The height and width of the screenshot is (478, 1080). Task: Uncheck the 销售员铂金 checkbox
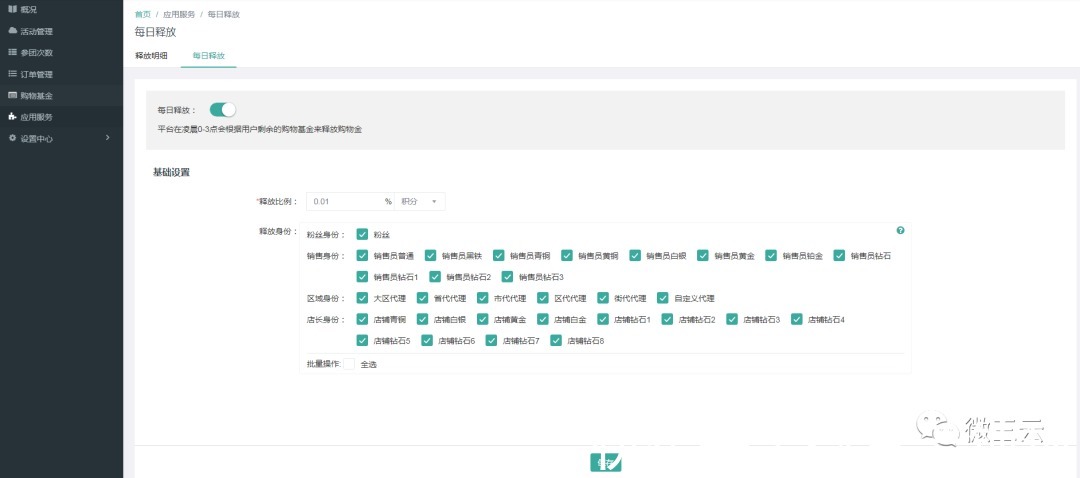click(x=771, y=256)
